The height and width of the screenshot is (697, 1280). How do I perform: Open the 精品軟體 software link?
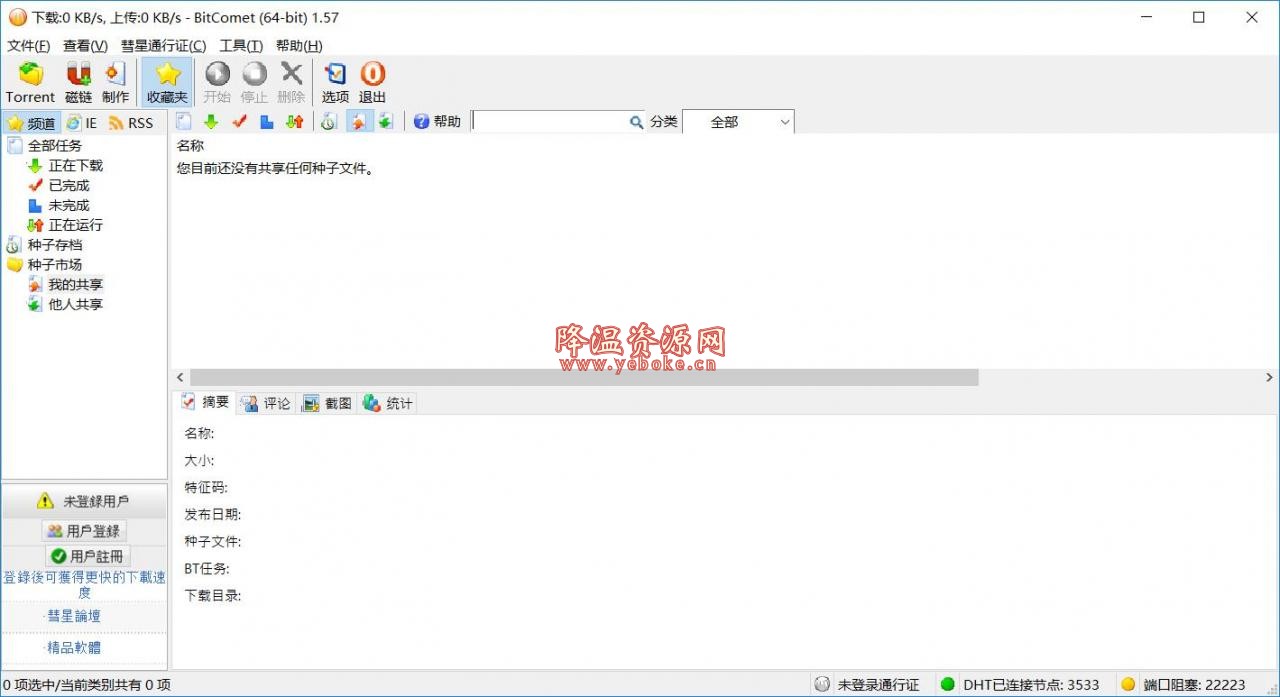[x=74, y=647]
